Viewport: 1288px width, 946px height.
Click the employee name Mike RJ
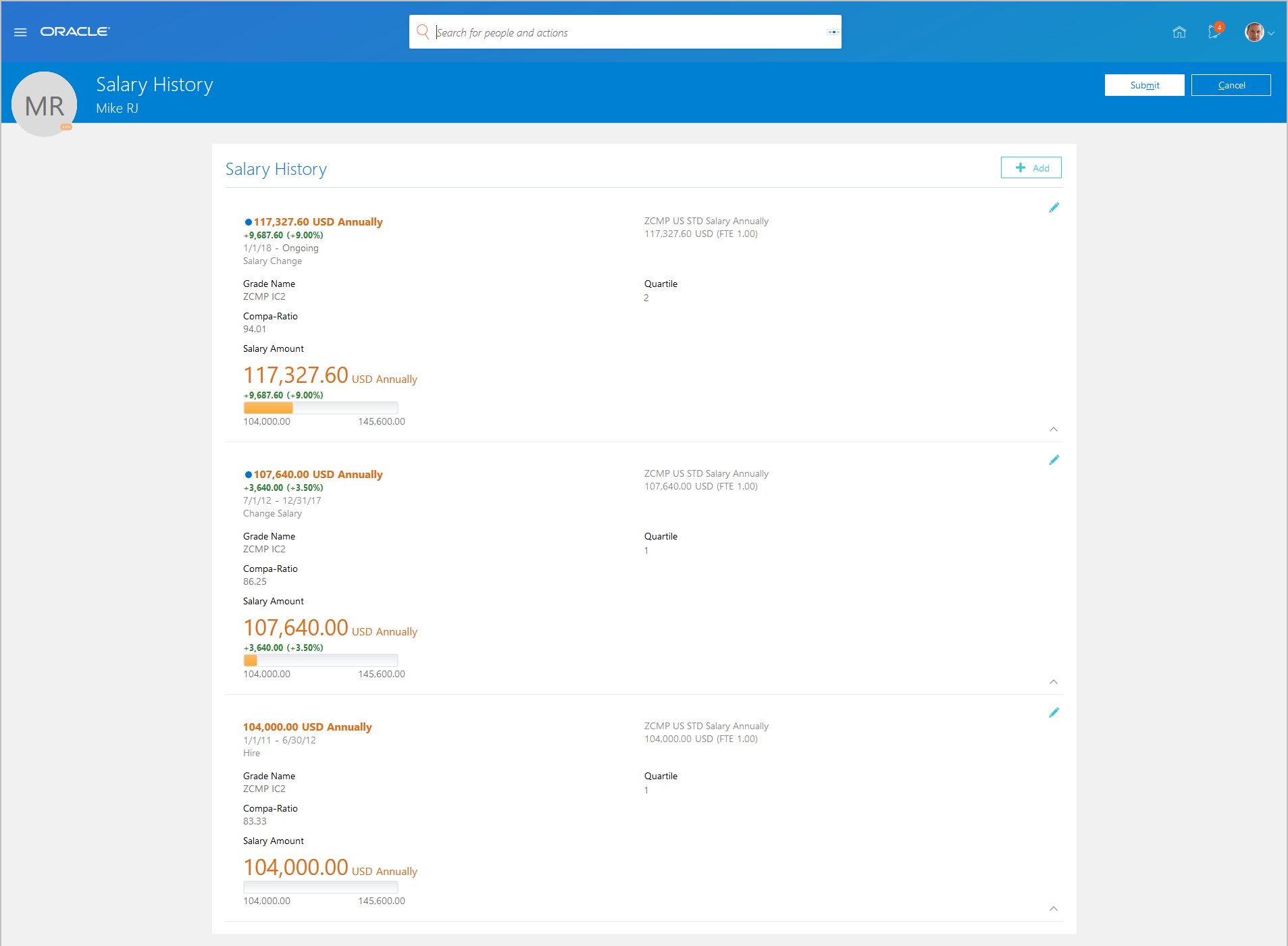pos(117,108)
